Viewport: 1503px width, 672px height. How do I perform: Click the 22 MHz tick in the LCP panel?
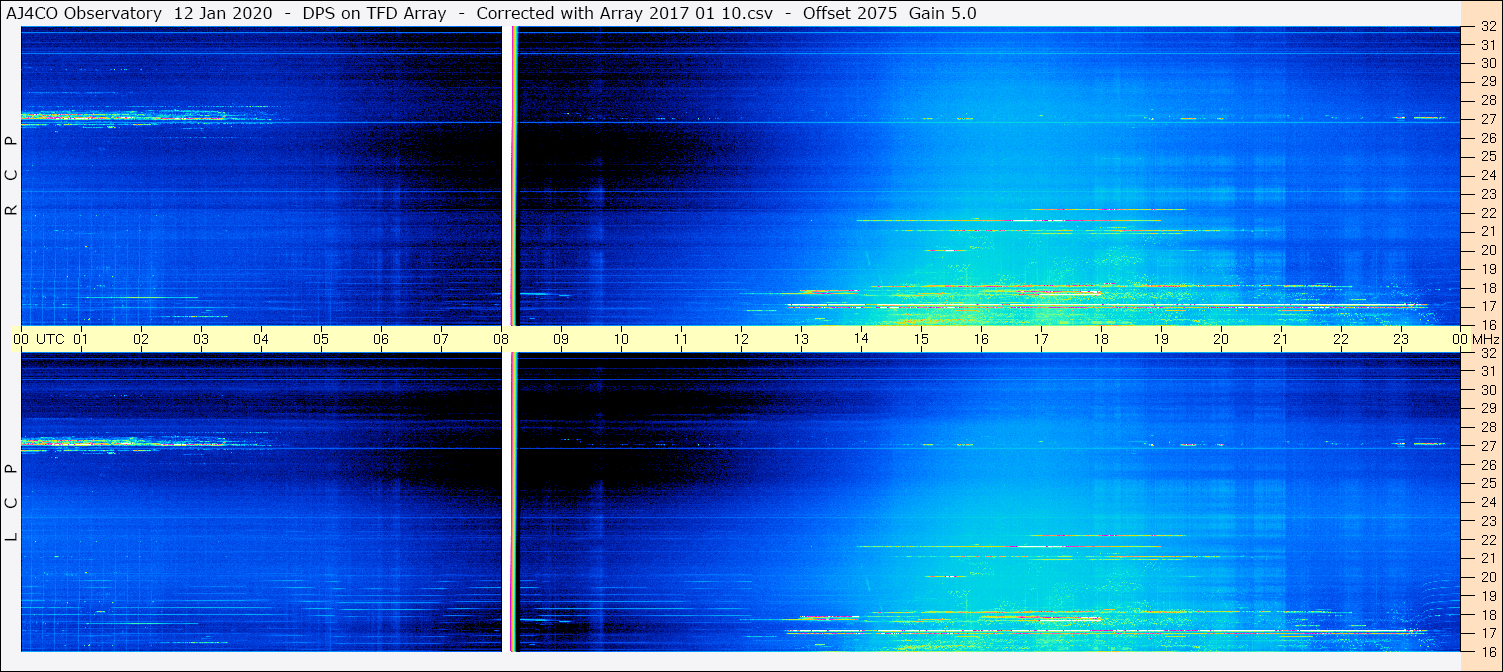point(1487,539)
